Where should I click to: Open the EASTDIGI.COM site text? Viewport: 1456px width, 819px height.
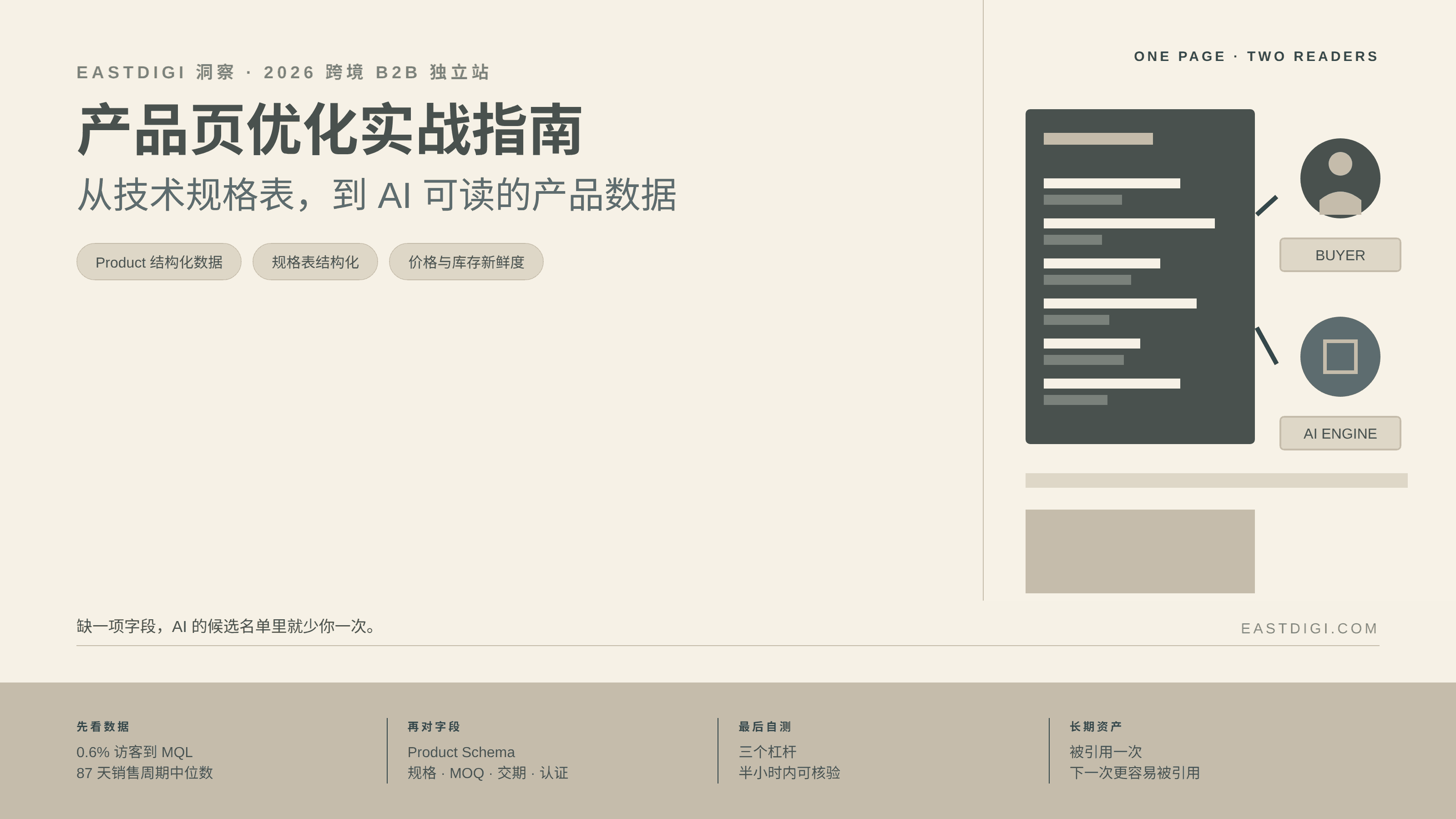click(x=1309, y=628)
